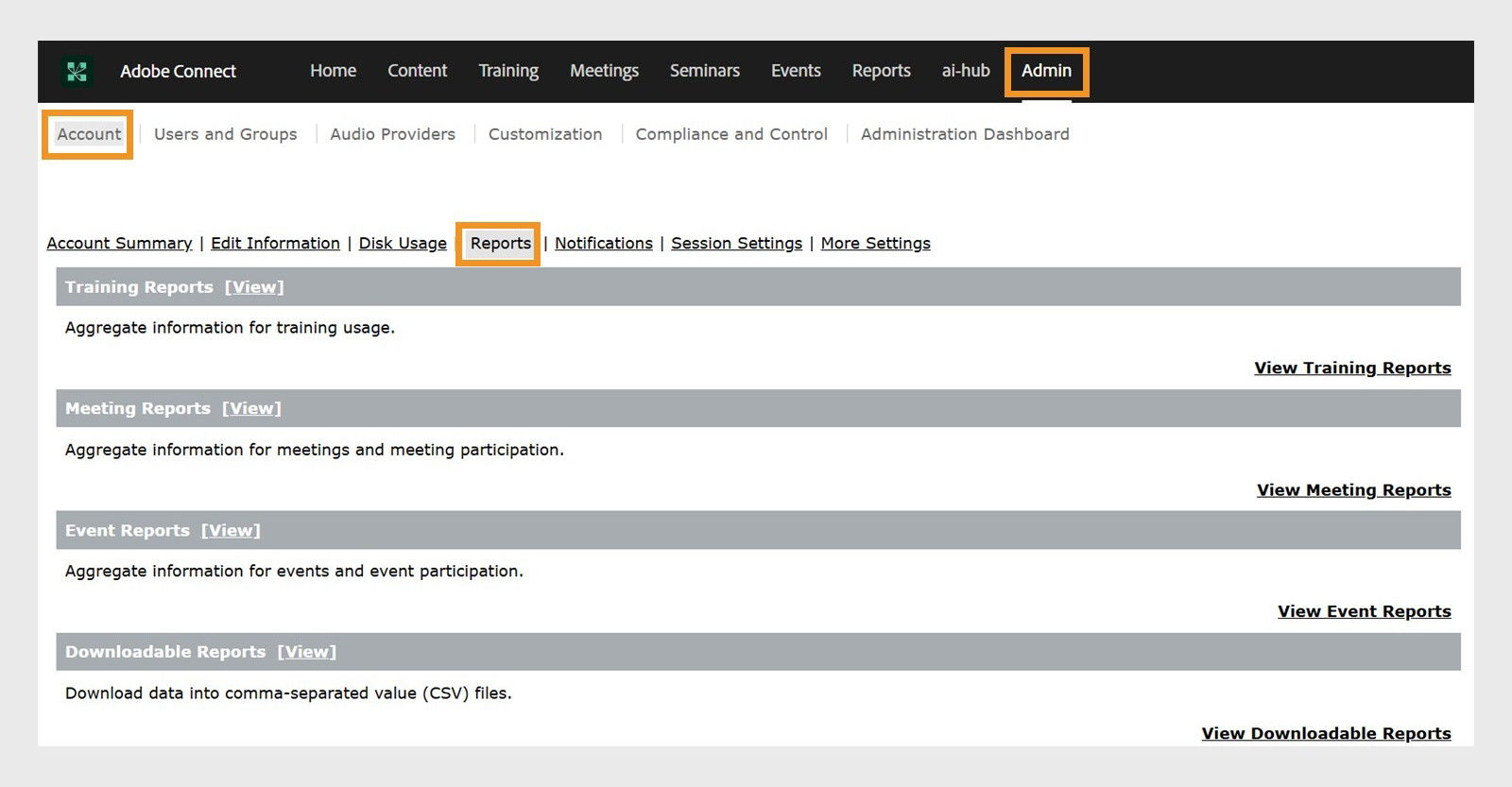Go to the Content tab

pyautogui.click(x=418, y=71)
